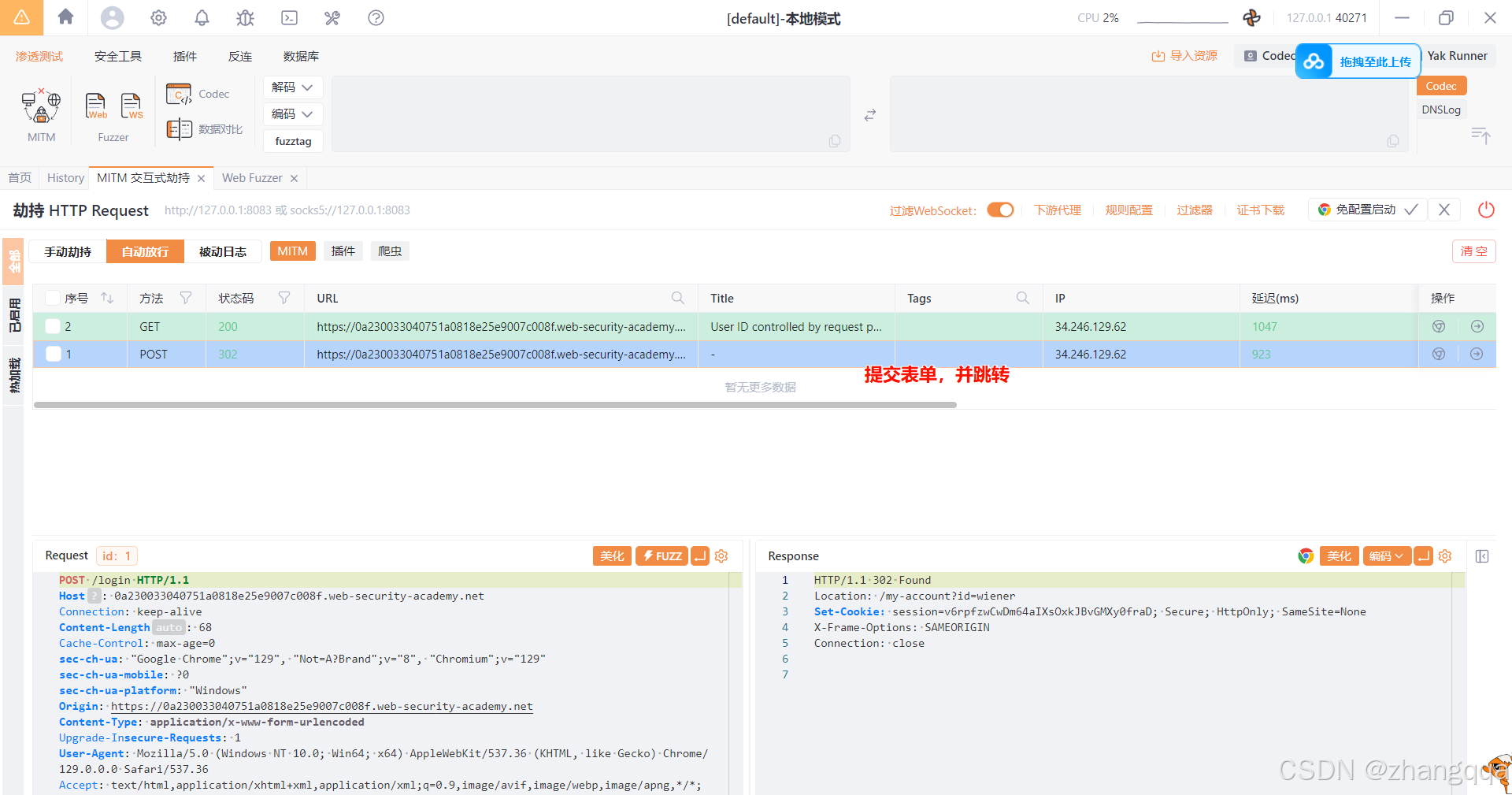Search the Tags column
Viewport: 1512px width, 795px height.
point(1022,298)
